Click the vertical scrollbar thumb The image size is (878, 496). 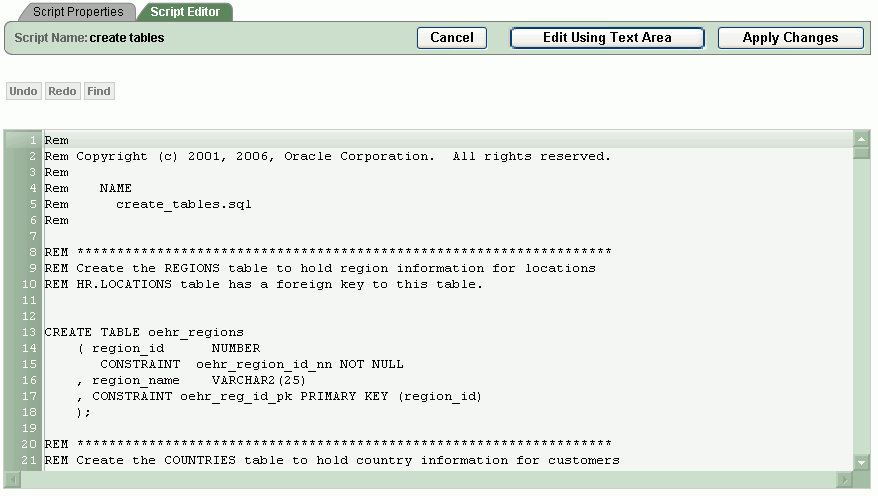(862, 153)
